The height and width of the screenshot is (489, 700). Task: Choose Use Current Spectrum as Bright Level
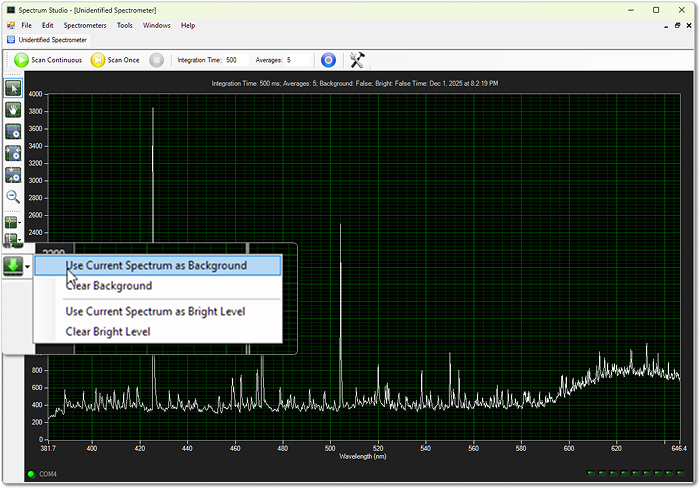155,311
